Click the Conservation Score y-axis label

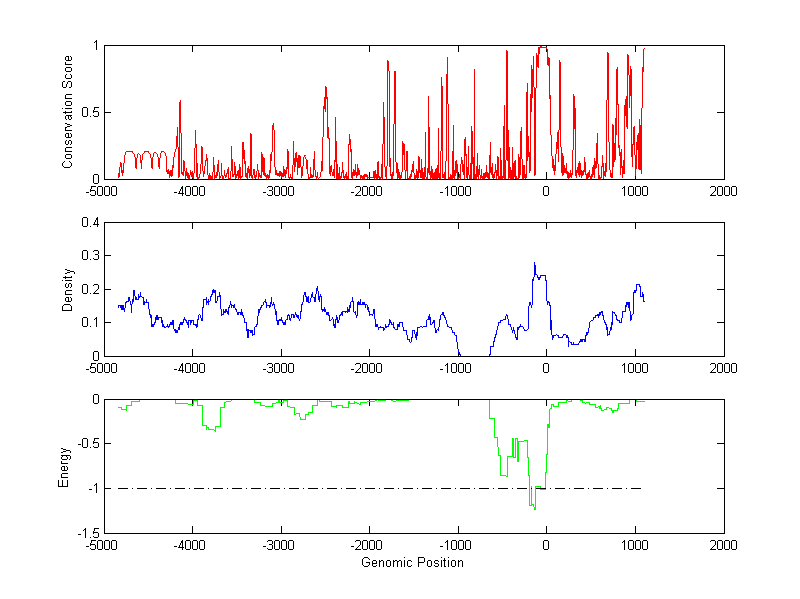[68, 112]
